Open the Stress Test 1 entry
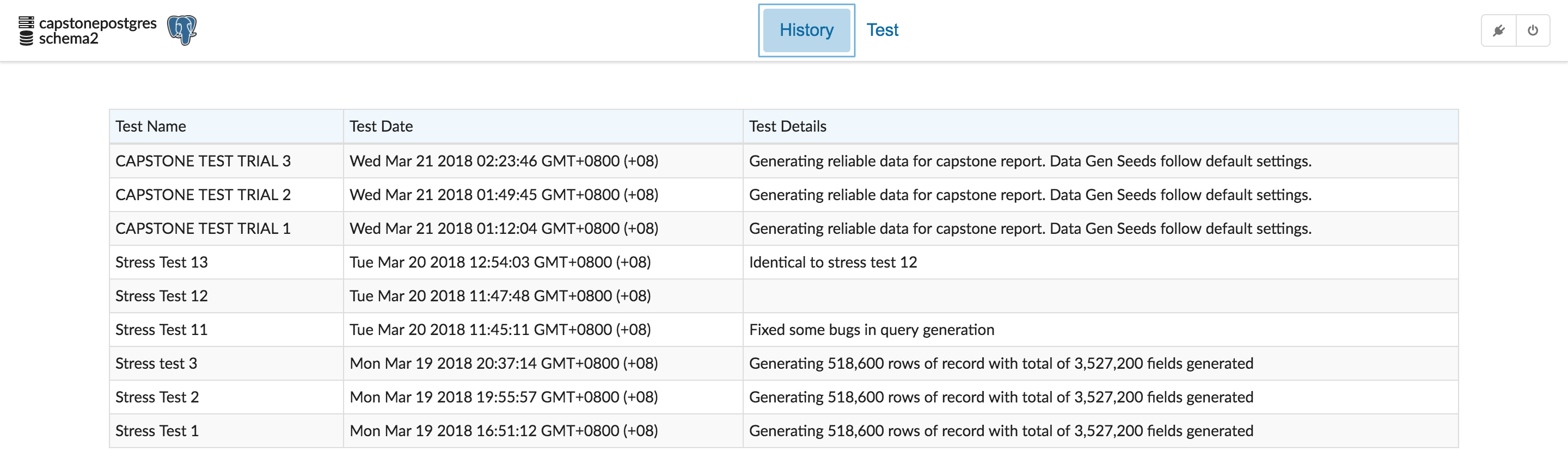This screenshot has height=471, width=1568. pyautogui.click(x=157, y=431)
